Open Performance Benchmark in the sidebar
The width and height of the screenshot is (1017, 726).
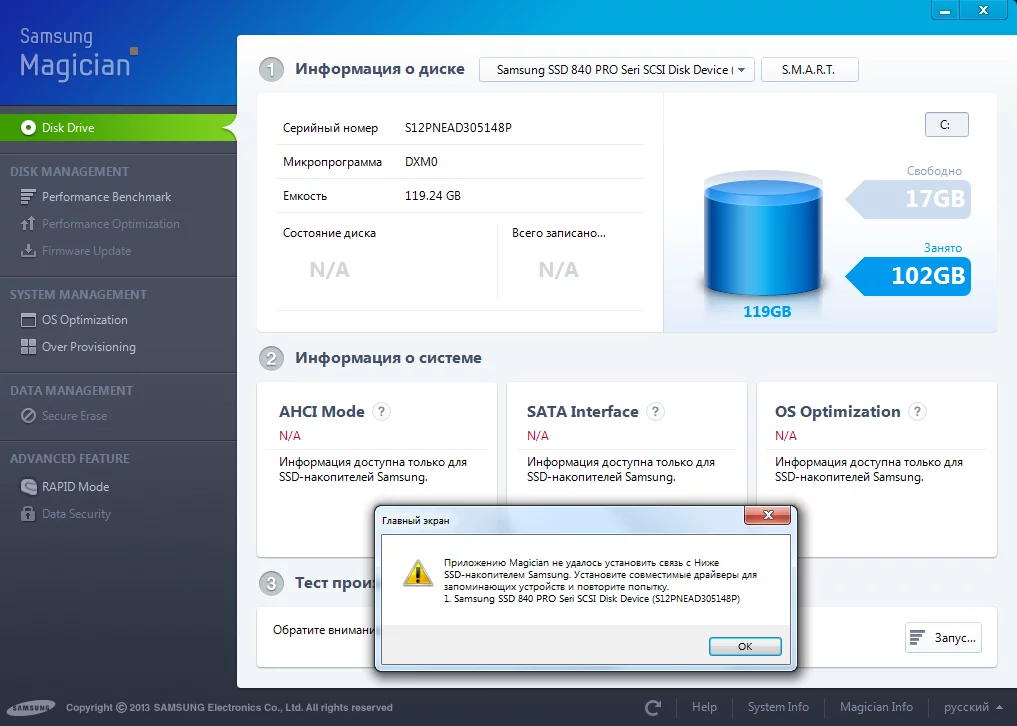(x=106, y=197)
